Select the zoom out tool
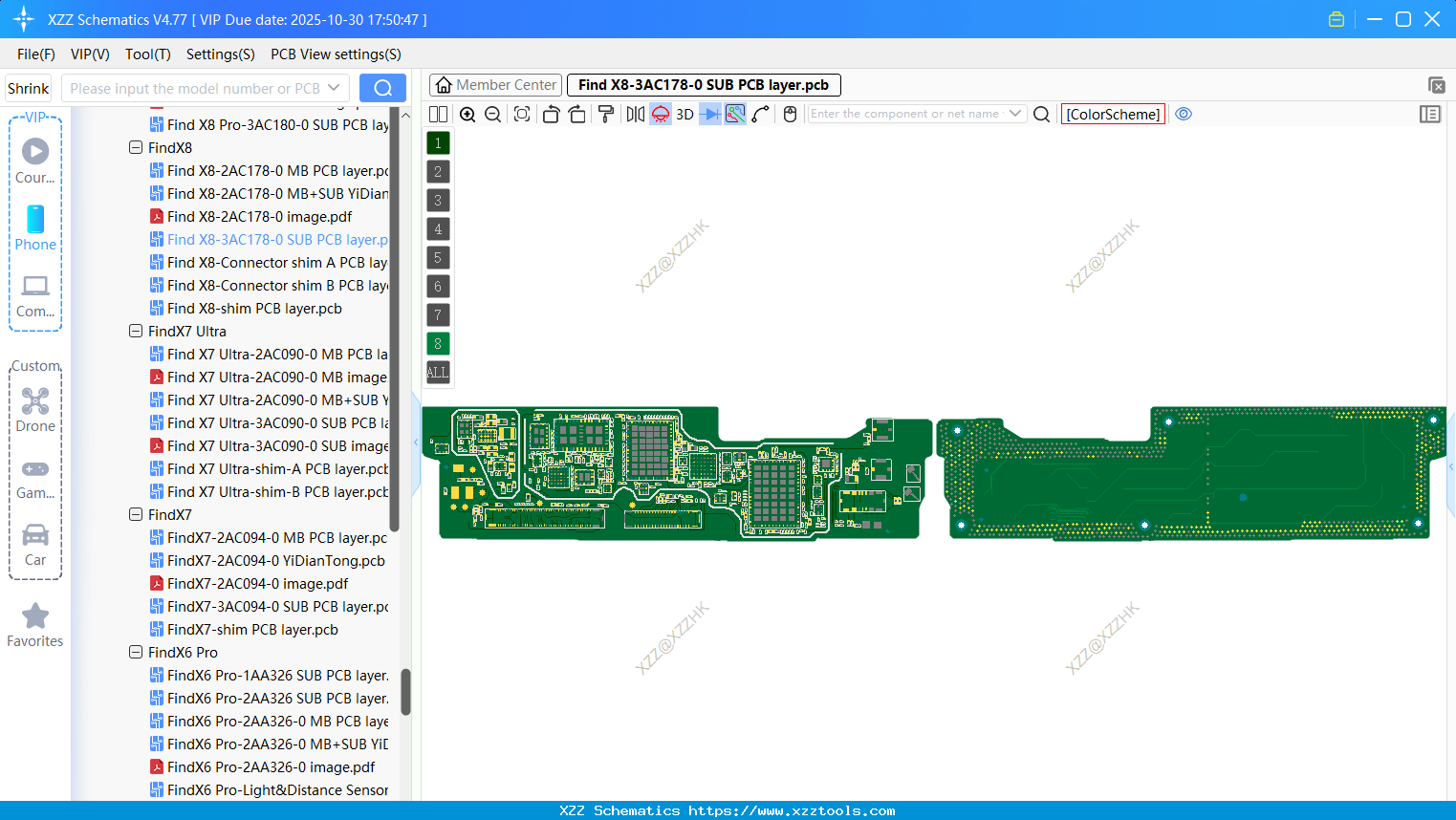1456x820 pixels. click(491, 114)
